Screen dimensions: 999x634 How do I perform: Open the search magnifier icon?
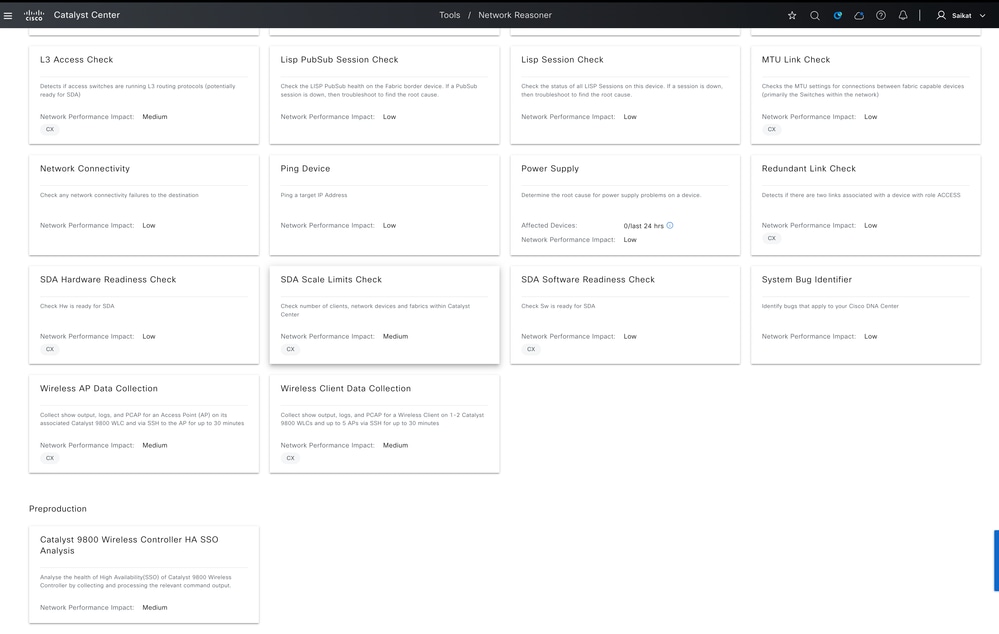click(814, 15)
